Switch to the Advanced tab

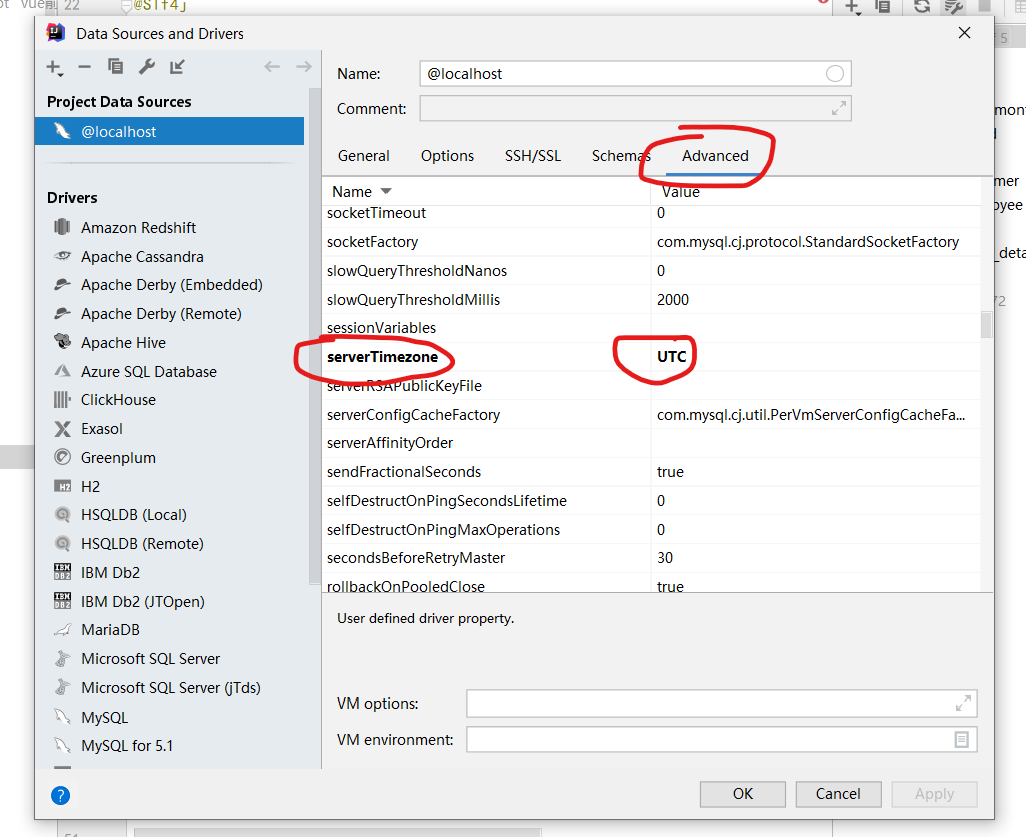tap(715, 156)
